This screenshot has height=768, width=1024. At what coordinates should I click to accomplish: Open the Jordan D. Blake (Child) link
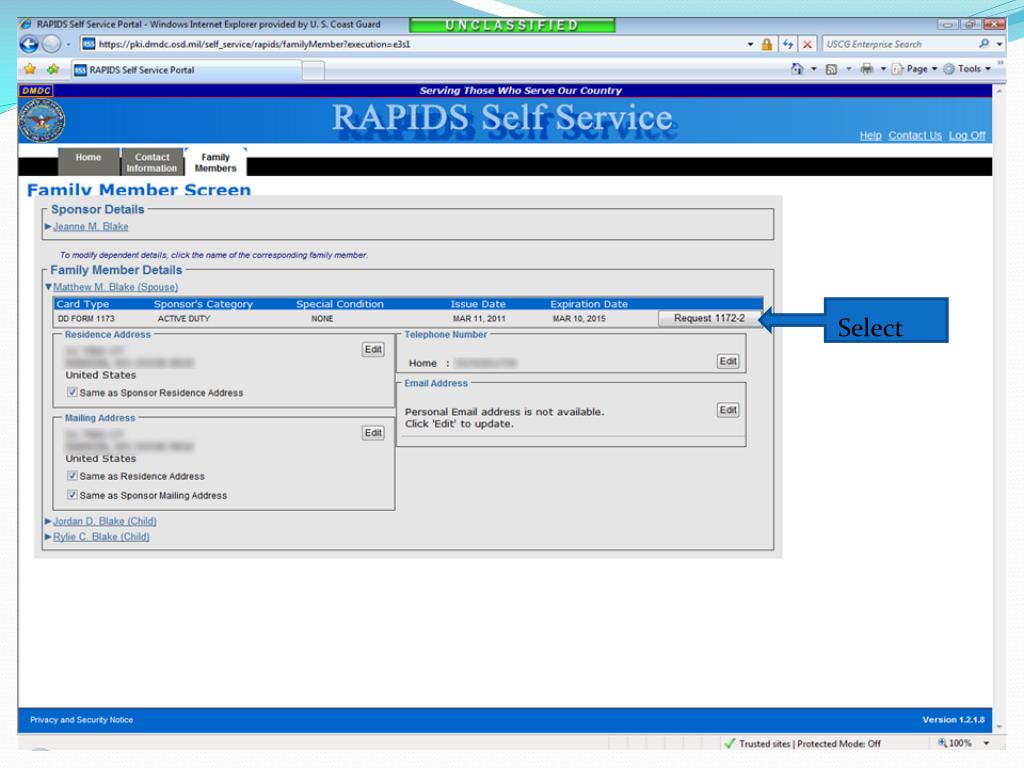(104, 521)
